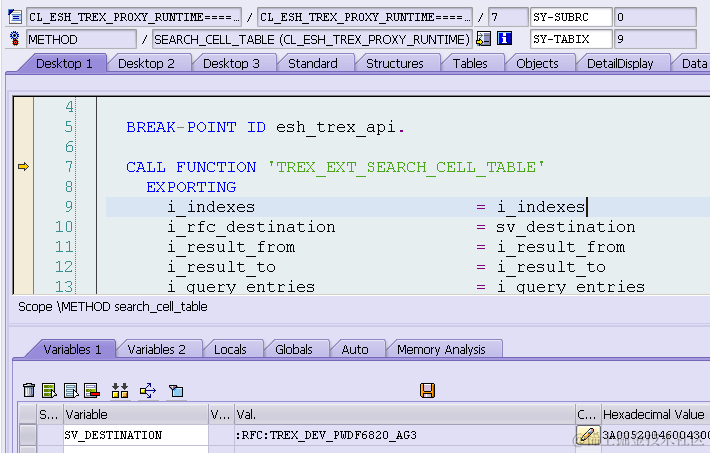Click the green list icon beside the trash can
The image size is (710, 453).
point(49,390)
